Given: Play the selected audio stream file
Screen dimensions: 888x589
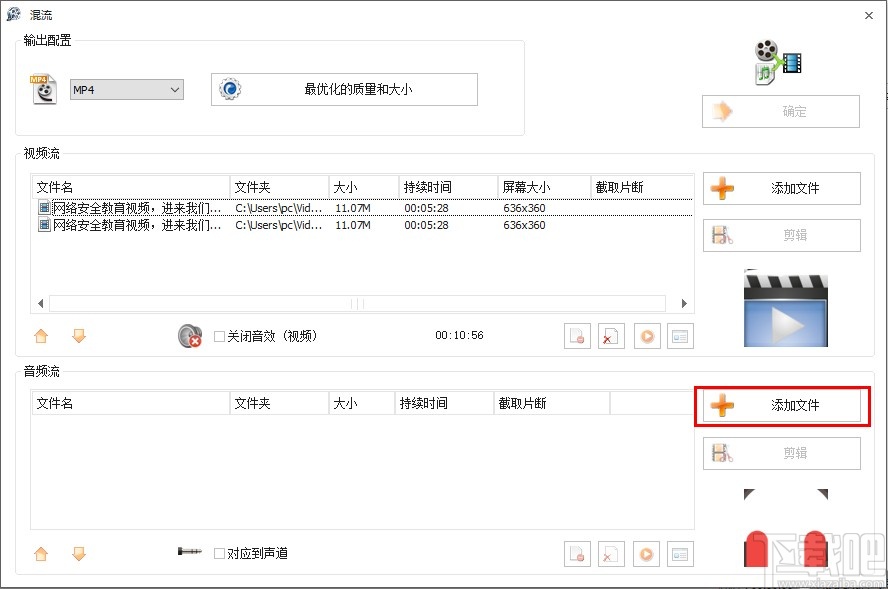Looking at the screenshot, I should [647, 554].
